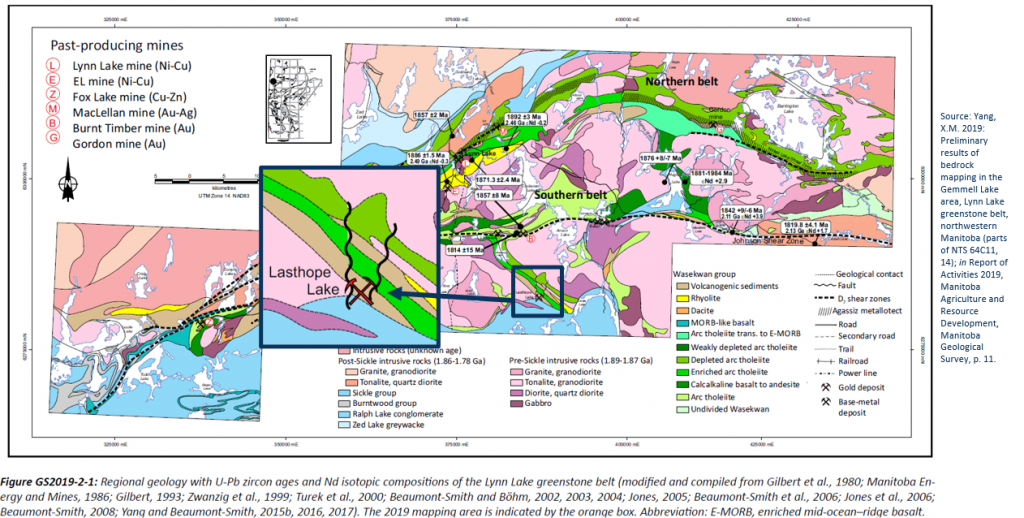The height and width of the screenshot is (518, 1024).
Task: Click the Gabbro dark purple legend swatch
Action: tap(514, 403)
